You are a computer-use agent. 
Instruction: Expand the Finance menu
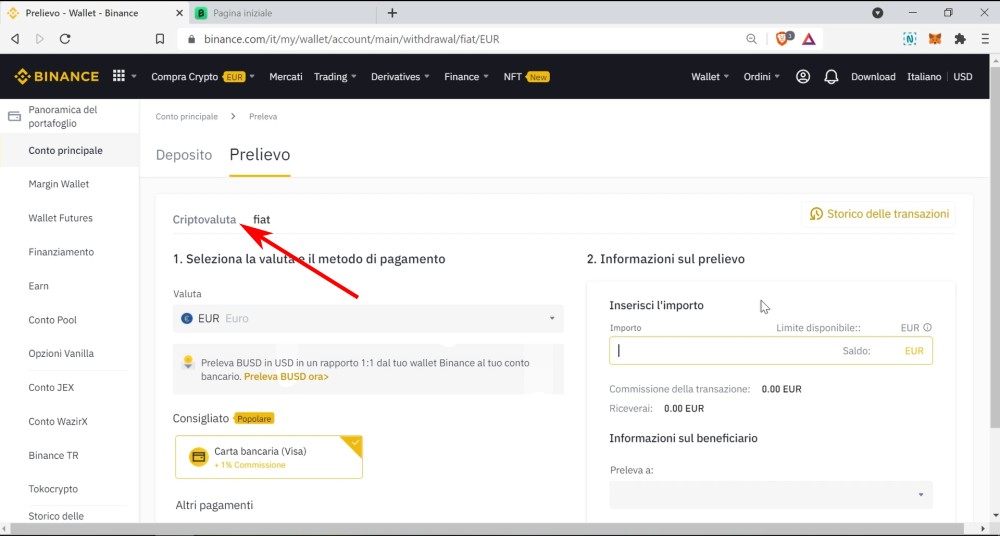tap(466, 77)
